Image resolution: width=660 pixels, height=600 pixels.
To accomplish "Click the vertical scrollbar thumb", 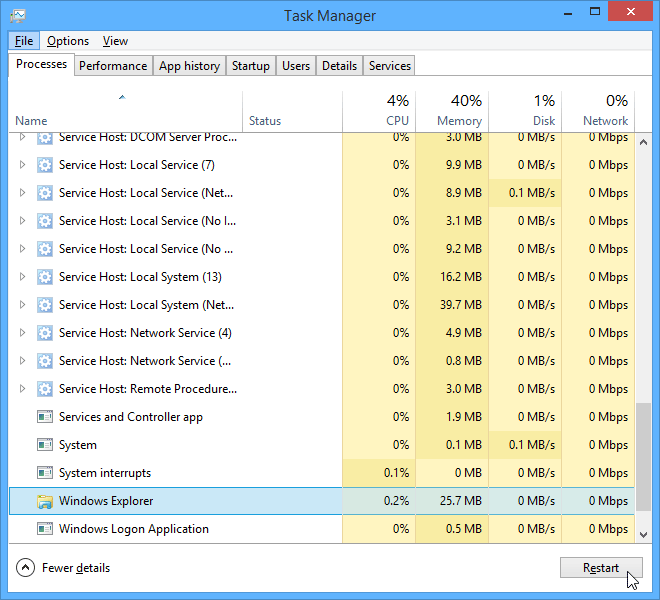I will 643,457.
